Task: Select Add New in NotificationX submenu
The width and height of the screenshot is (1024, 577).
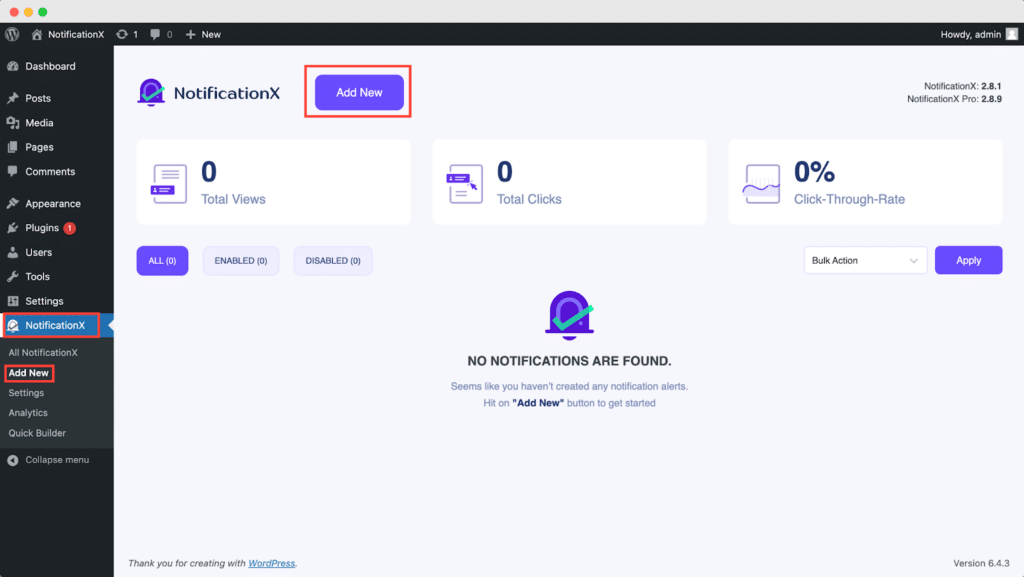Action: click(x=29, y=373)
